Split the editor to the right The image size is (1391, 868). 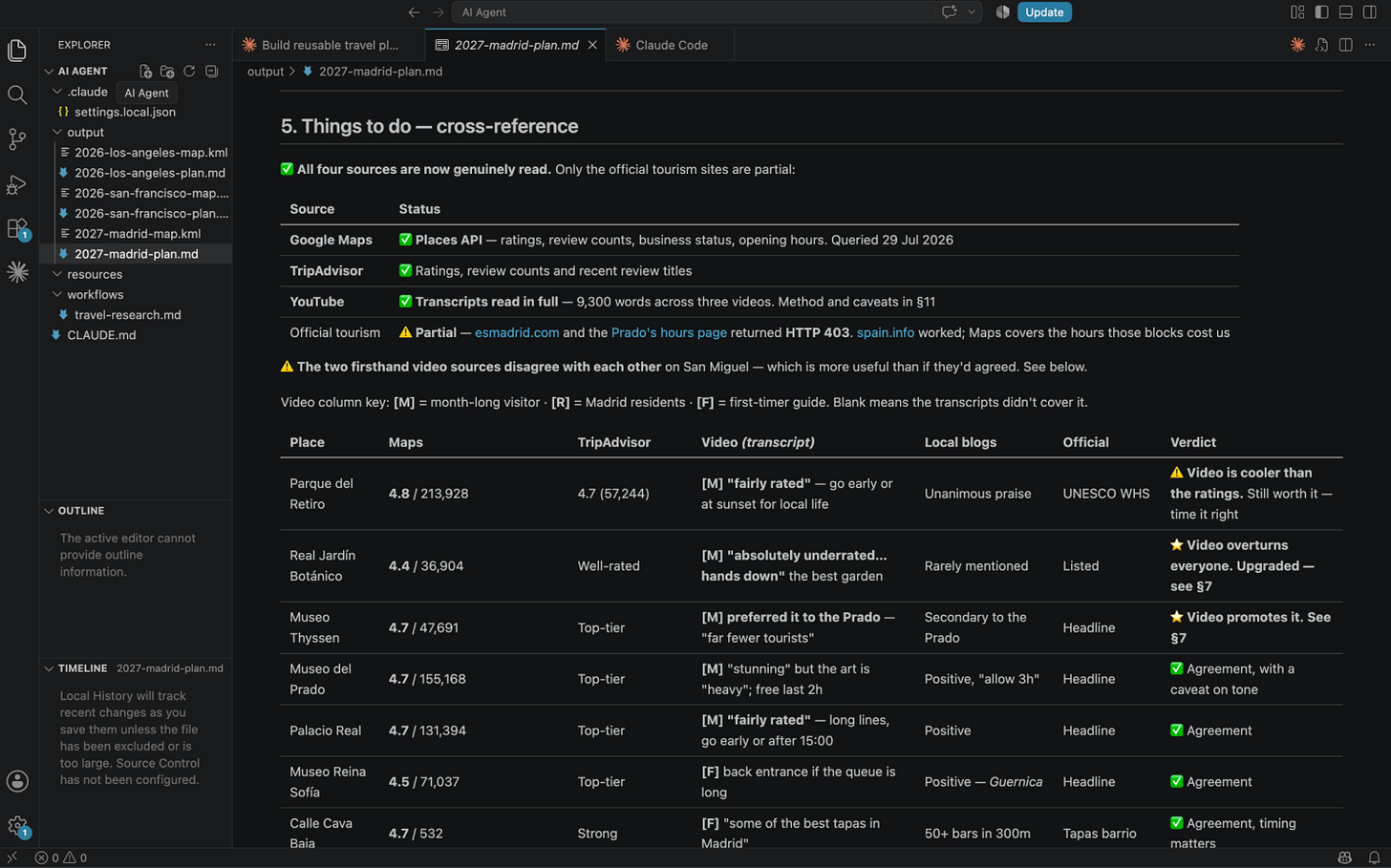tap(1345, 45)
